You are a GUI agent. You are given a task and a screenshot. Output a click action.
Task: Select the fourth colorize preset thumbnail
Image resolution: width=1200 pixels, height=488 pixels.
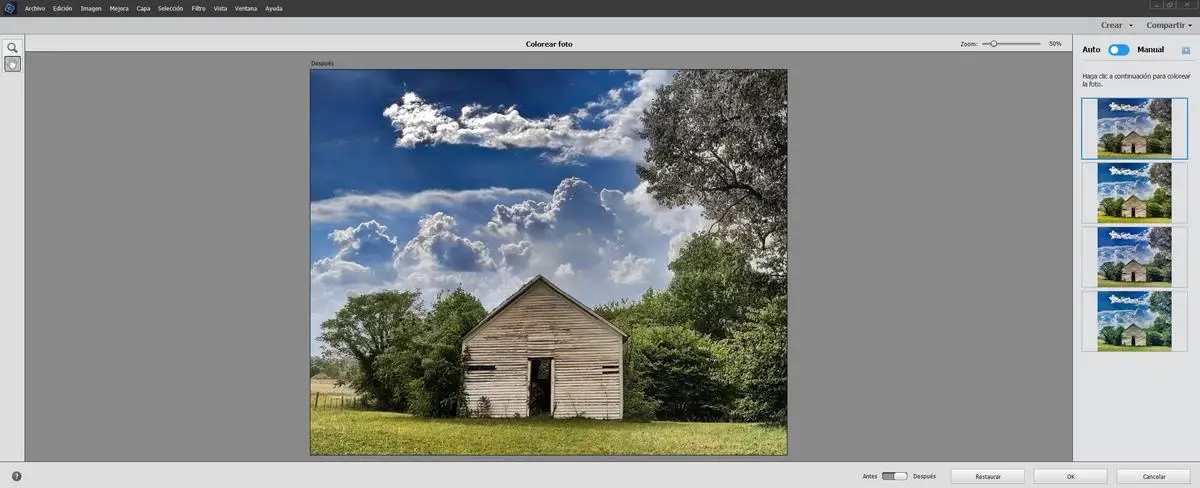click(x=1135, y=320)
